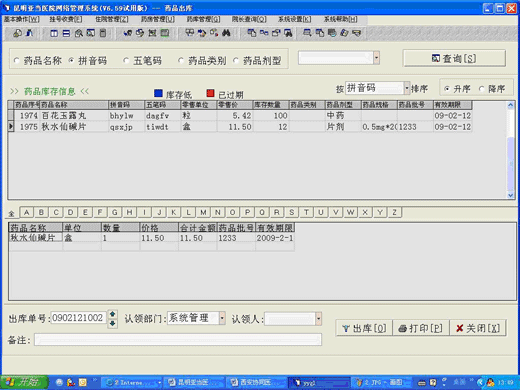Viewport: 520px width, 390px height.
Task: Choose 降序 descending sort order
Action: 481,89
